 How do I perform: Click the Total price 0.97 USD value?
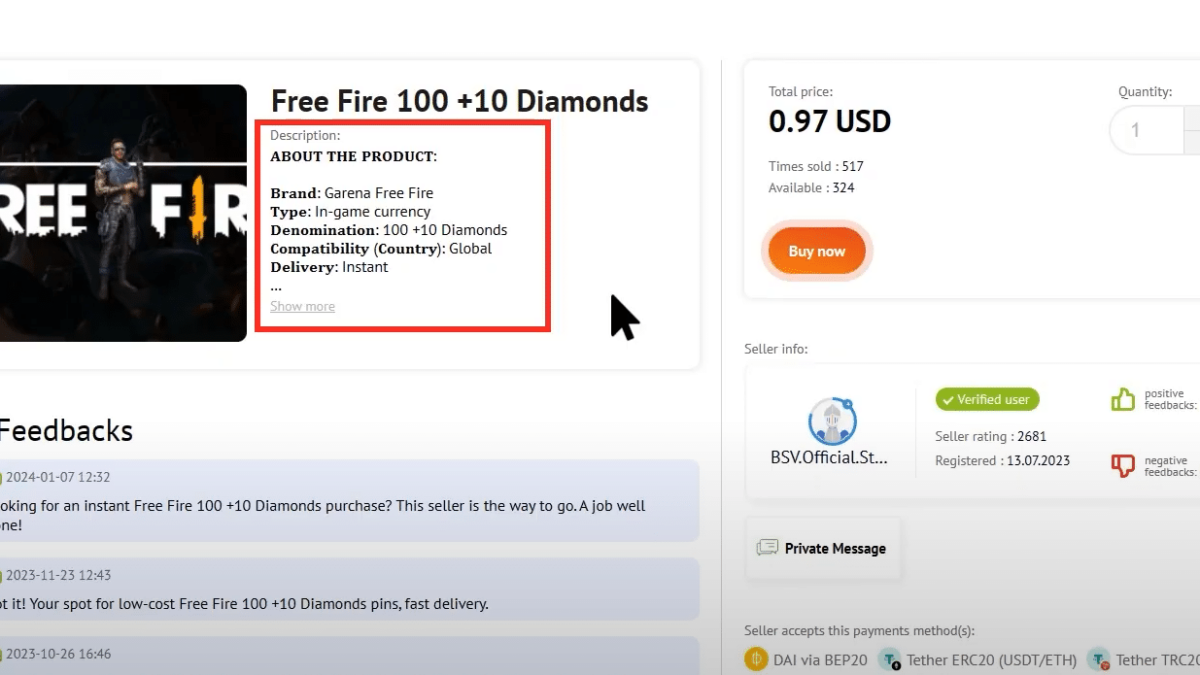tap(830, 121)
